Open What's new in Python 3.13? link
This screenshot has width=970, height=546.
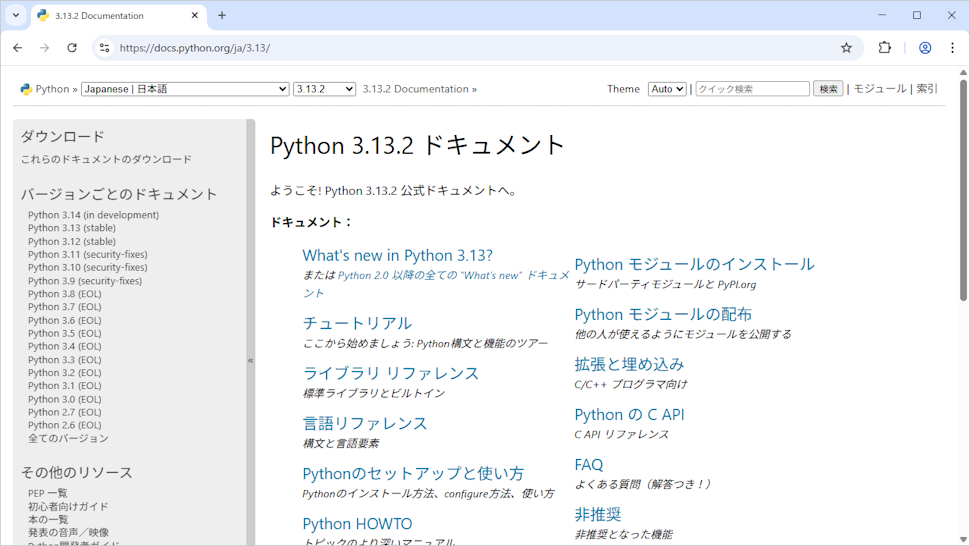[398, 255]
